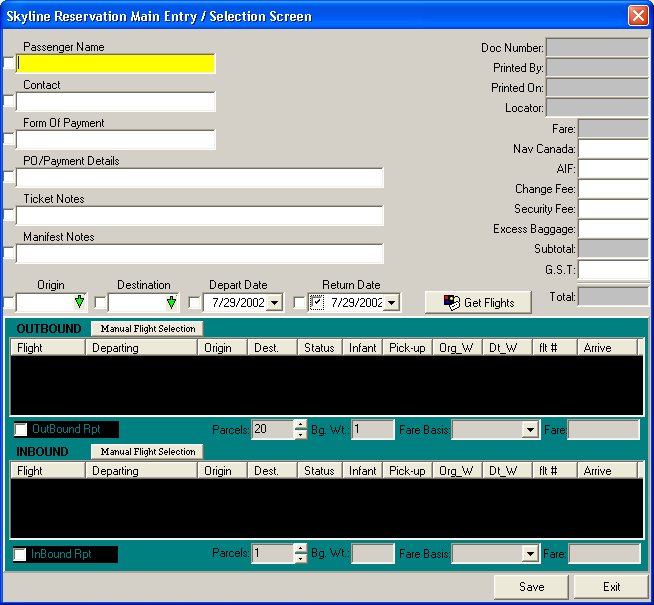The height and width of the screenshot is (605, 654).
Task: Click the Origin green arrow icon
Action: click(79, 302)
